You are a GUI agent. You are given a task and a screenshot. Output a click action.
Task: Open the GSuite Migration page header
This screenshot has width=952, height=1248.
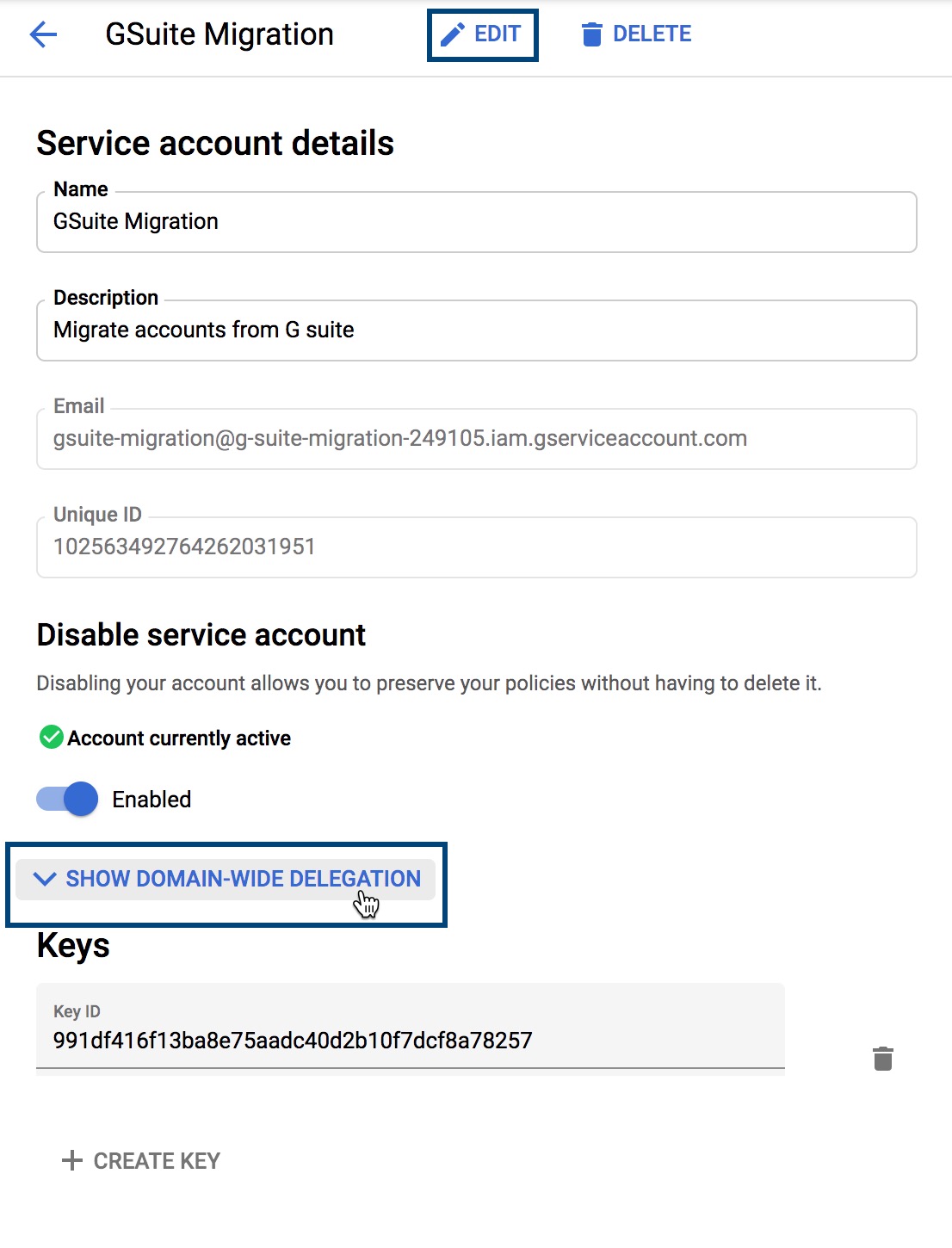coord(218,34)
